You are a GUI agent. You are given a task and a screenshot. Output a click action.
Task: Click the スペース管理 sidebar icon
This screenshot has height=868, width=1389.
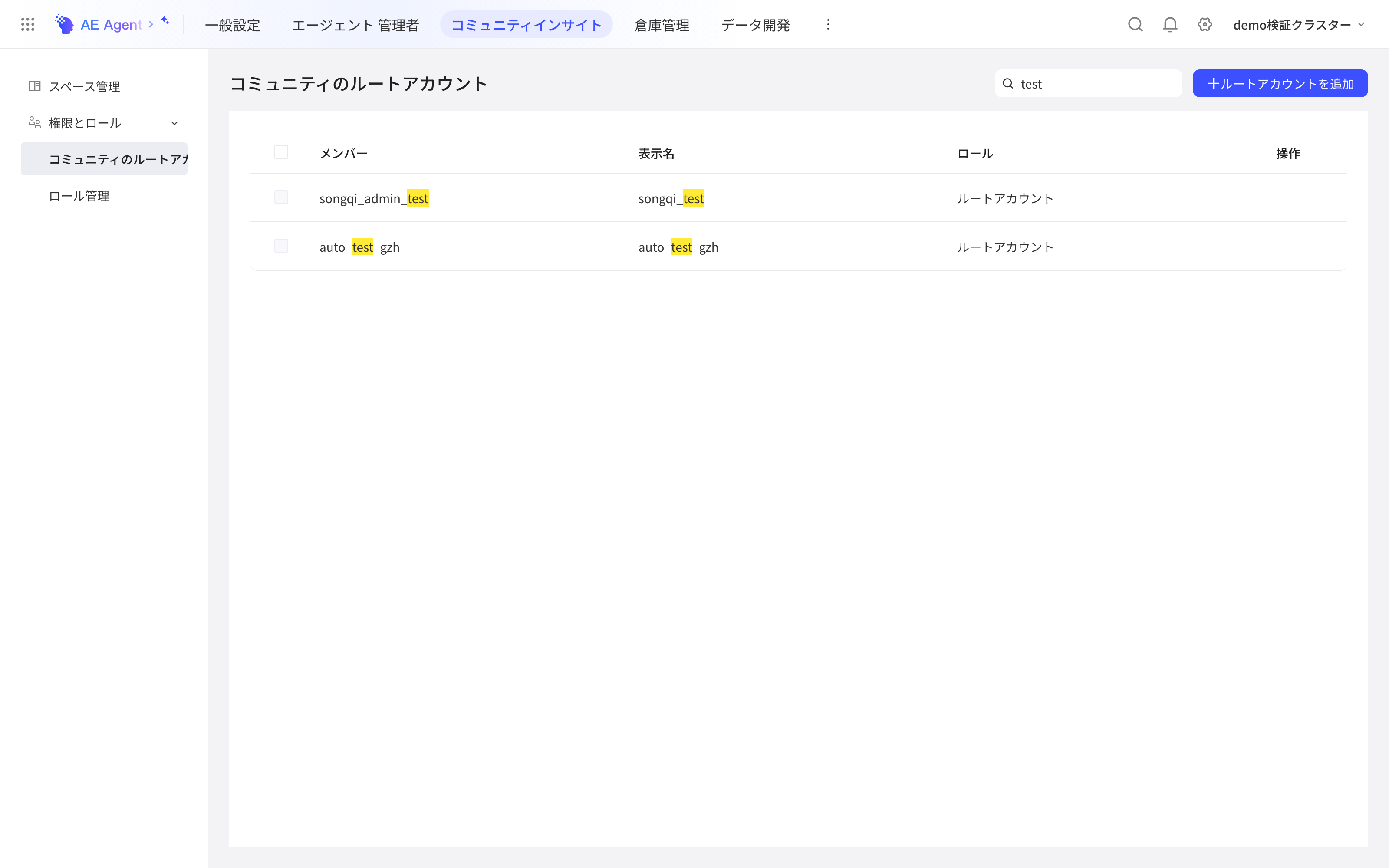pyautogui.click(x=34, y=86)
